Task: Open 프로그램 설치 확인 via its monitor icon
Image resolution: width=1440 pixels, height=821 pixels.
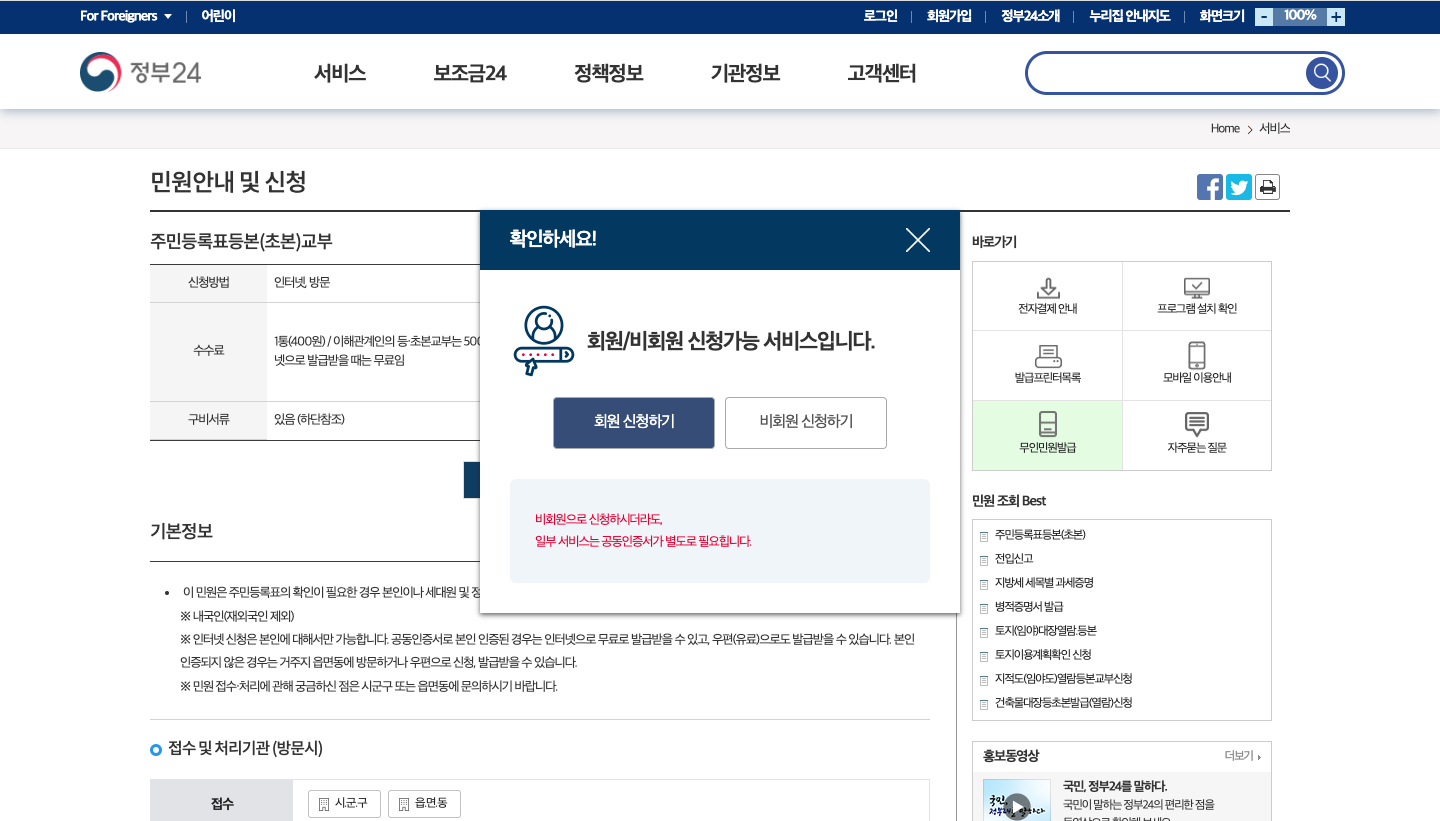Action: click(x=1196, y=288)
